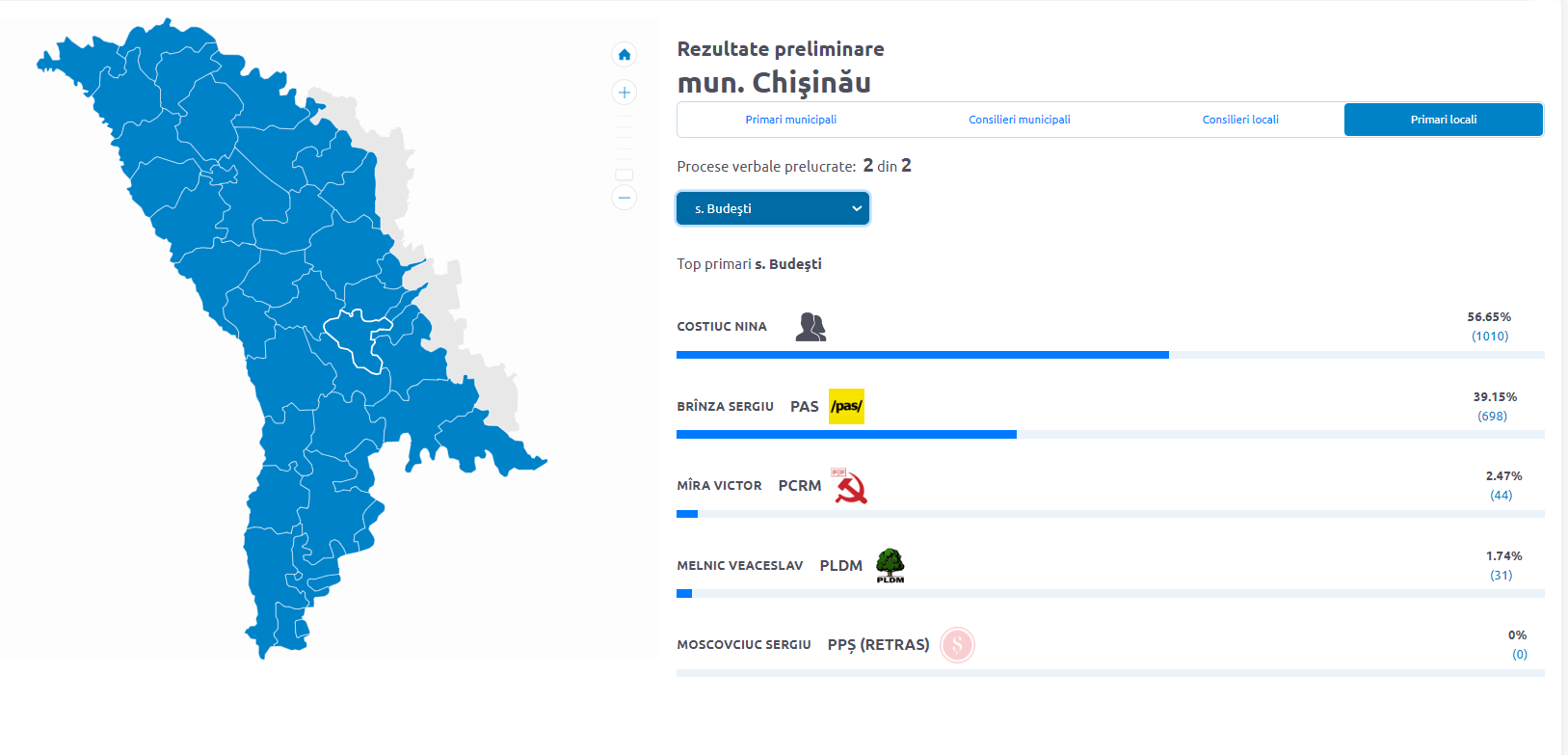Click the PCRM hammer and sickle logo
Screen dimensions: 1568x755
850,486
